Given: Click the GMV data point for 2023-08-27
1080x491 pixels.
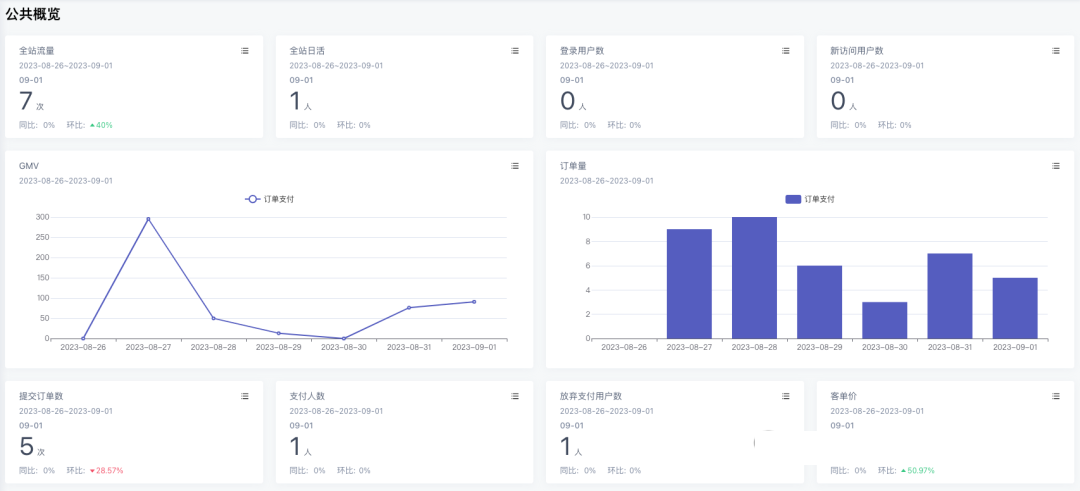Looking at the screenshot, I should (x=148, y=219).
